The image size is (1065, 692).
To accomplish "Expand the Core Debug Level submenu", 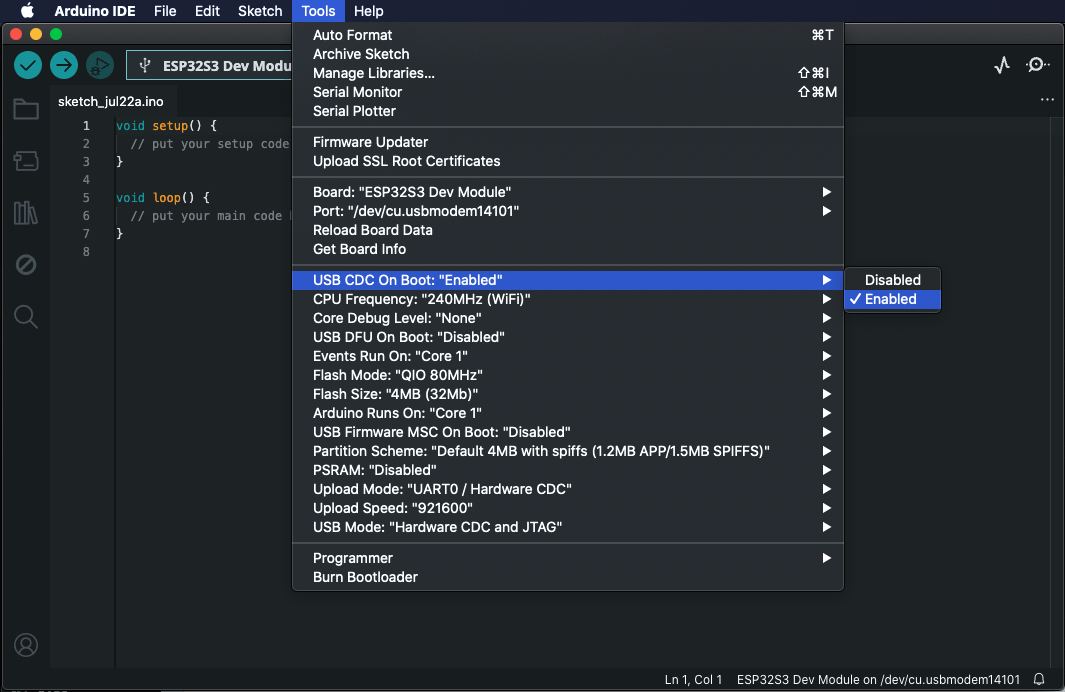I will tap(568, 318).
